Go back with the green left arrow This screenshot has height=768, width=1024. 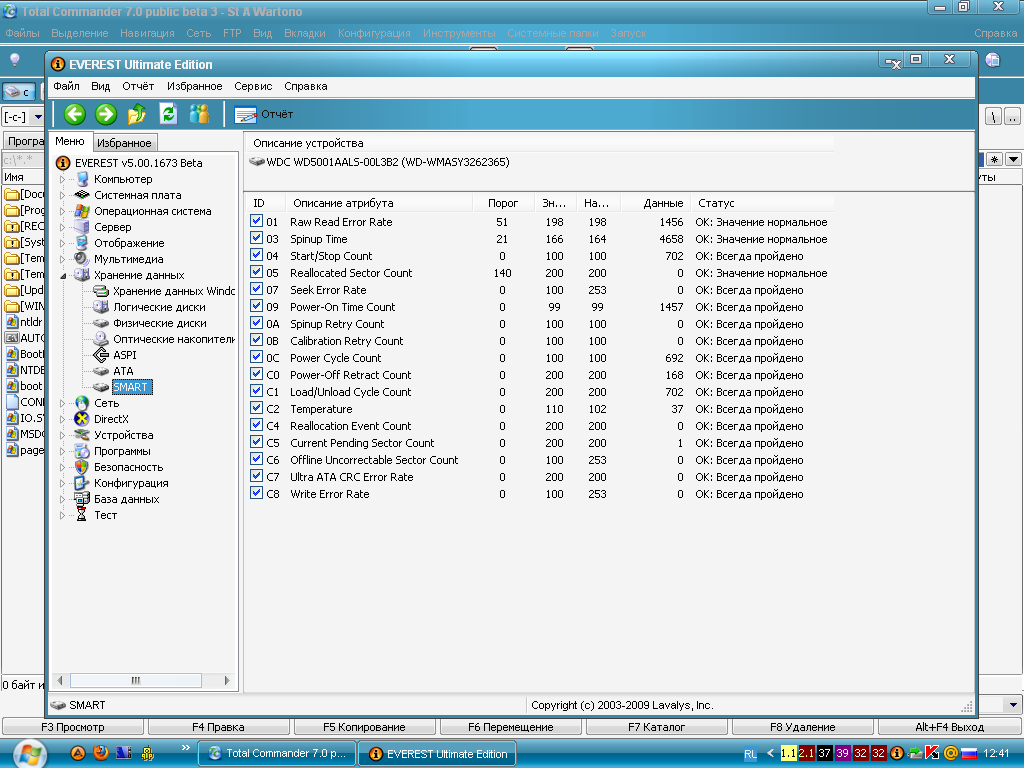click(x=74, y=114)
